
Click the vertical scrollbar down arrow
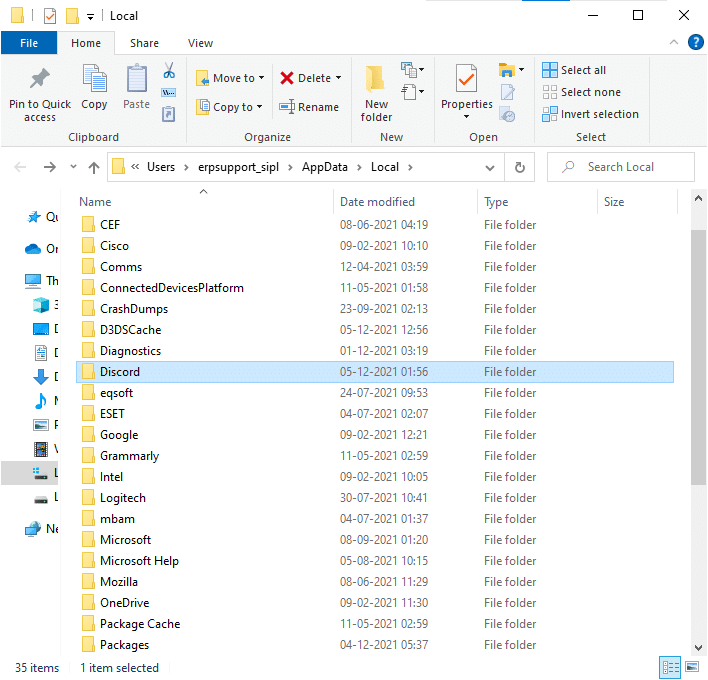698,647
